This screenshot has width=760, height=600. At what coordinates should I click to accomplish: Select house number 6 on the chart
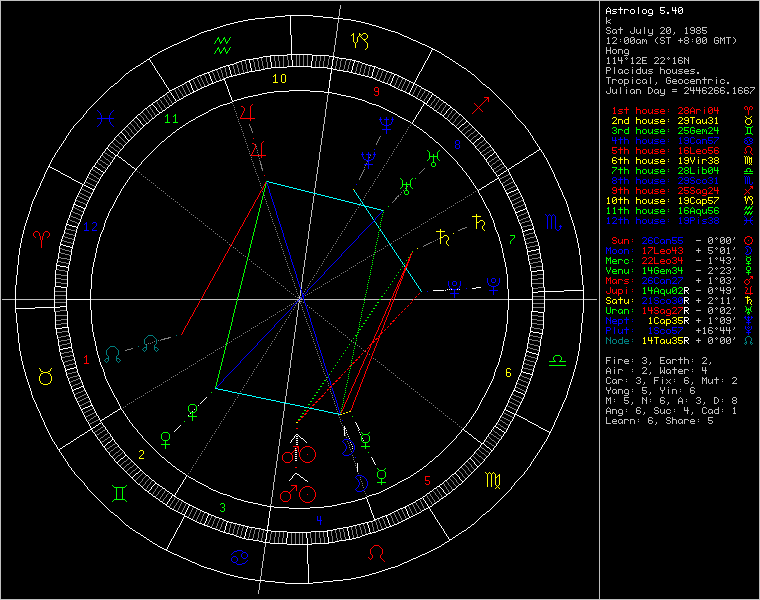pos(508,373)
